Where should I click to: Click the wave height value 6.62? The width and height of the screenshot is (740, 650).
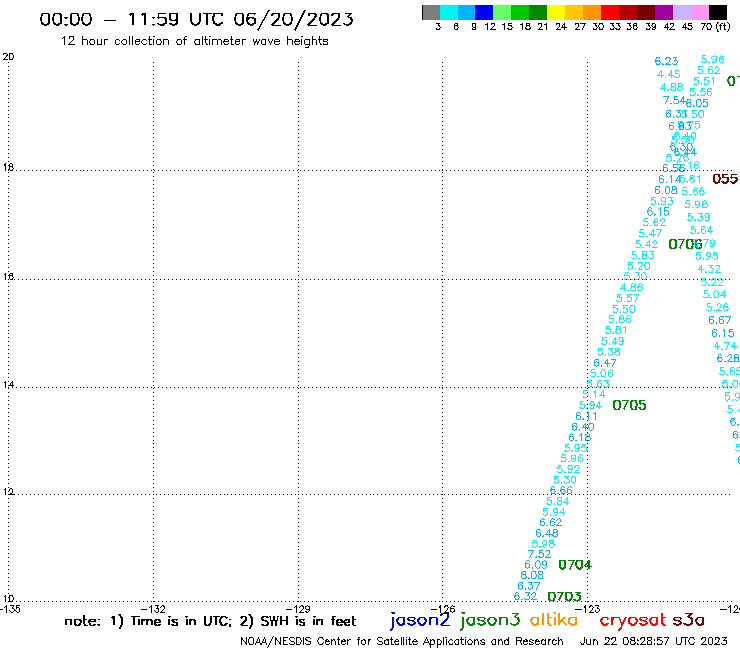click(551, 523)
